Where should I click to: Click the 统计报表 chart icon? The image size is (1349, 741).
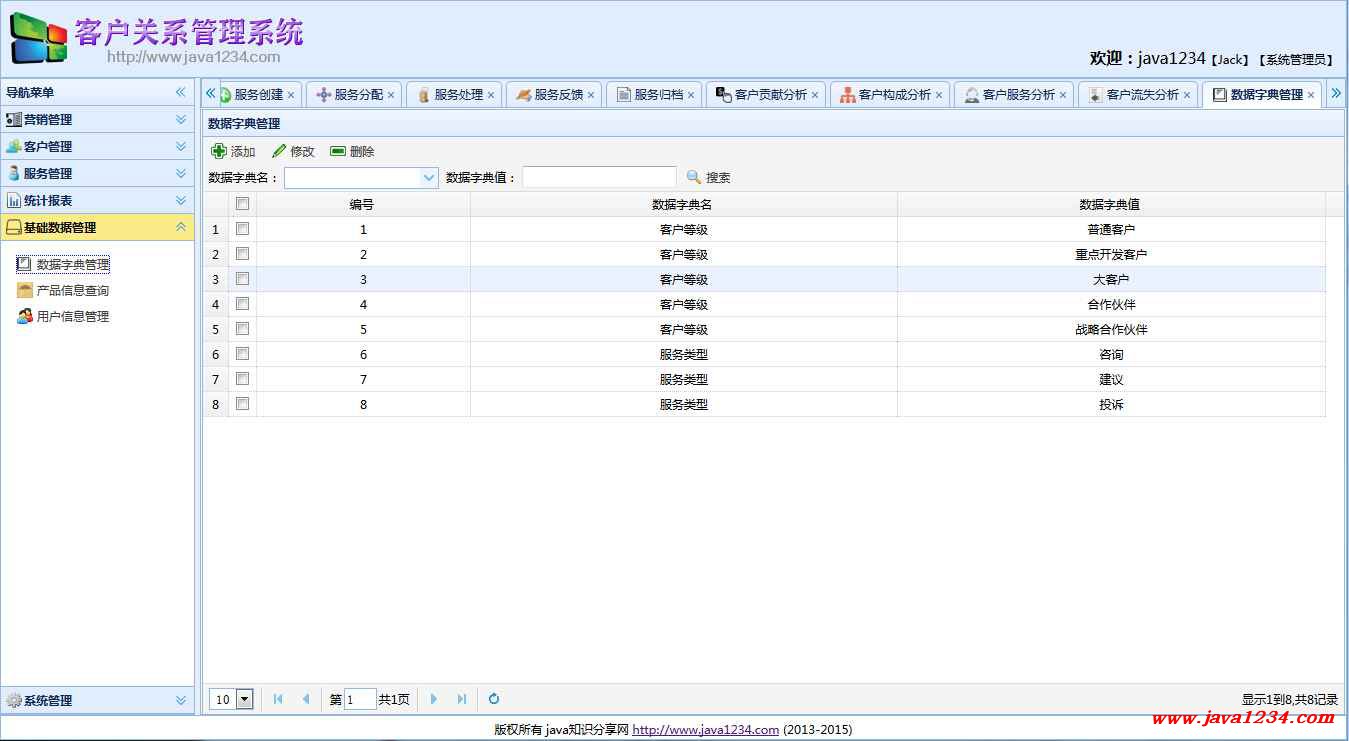pos(13,200)
